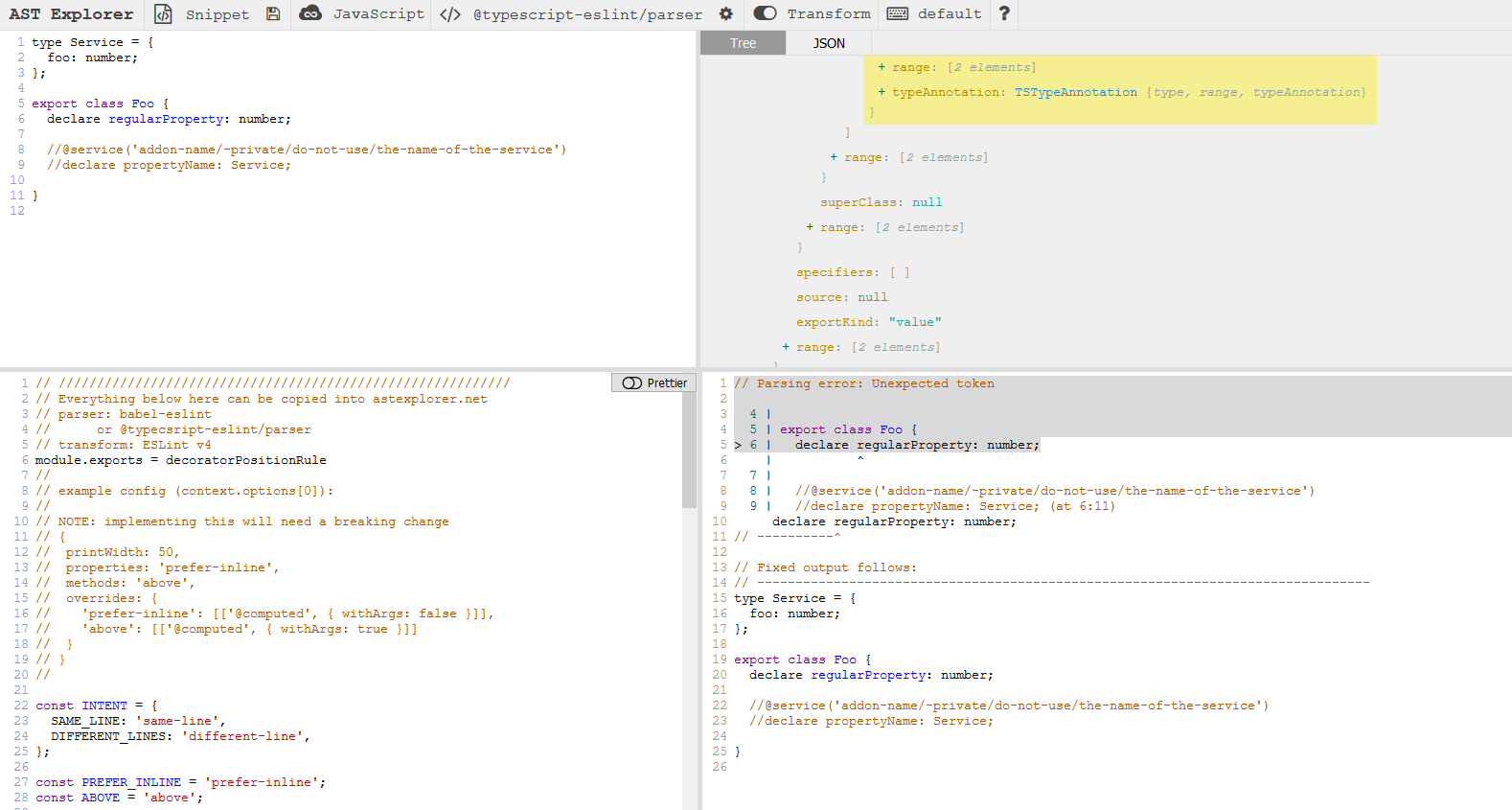Open parser settings gear icon
The width and height of the screenshot is (1512, 810).
point(726,14)
